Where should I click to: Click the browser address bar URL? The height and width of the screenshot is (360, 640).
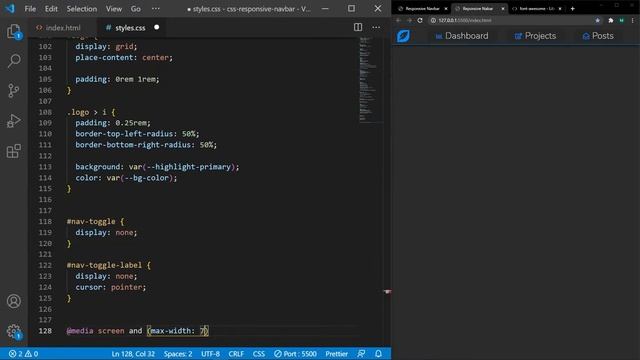pyautogui.click(x=464, y=20)
